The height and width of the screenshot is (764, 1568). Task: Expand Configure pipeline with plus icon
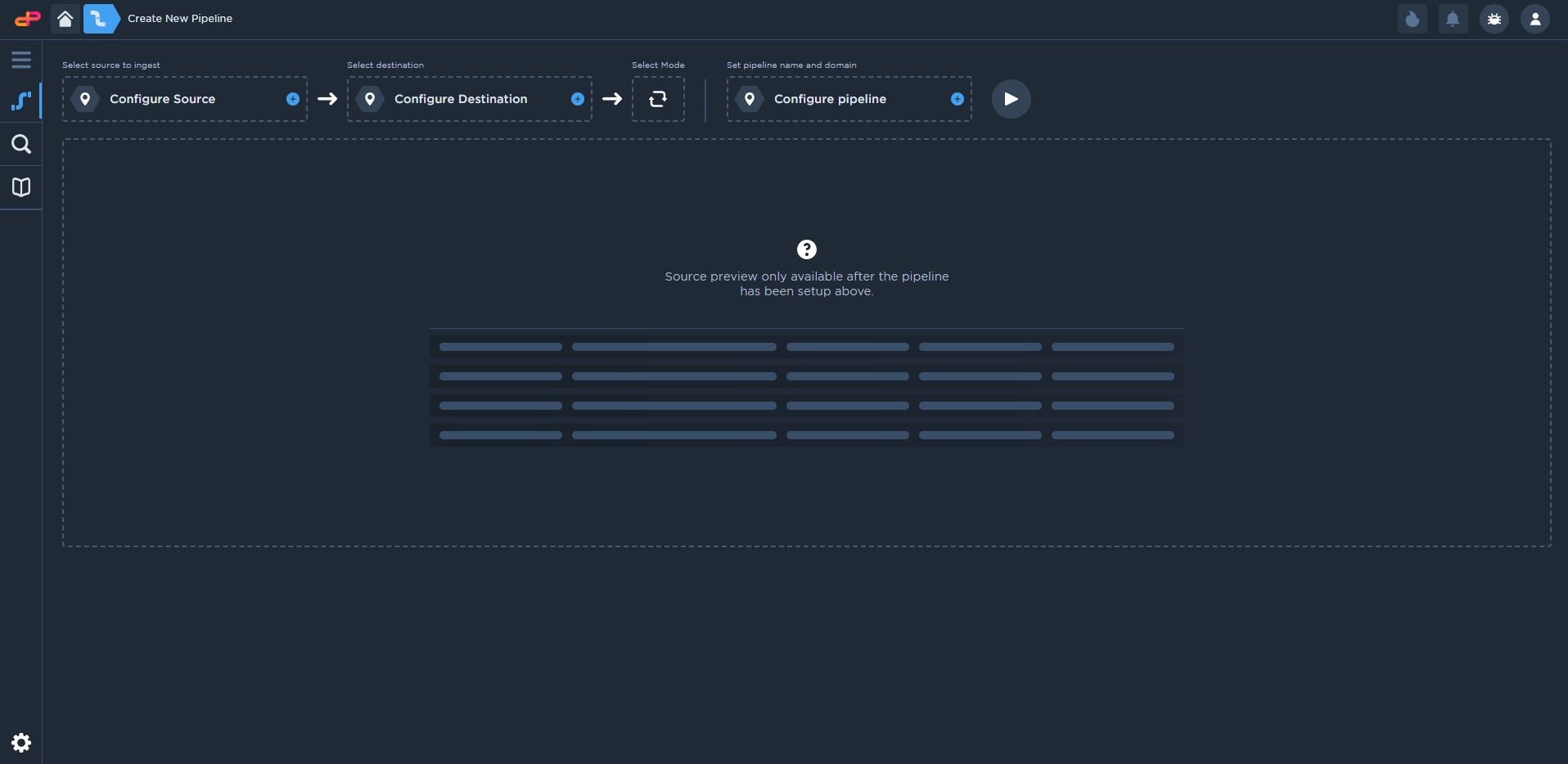click(957, 99)
